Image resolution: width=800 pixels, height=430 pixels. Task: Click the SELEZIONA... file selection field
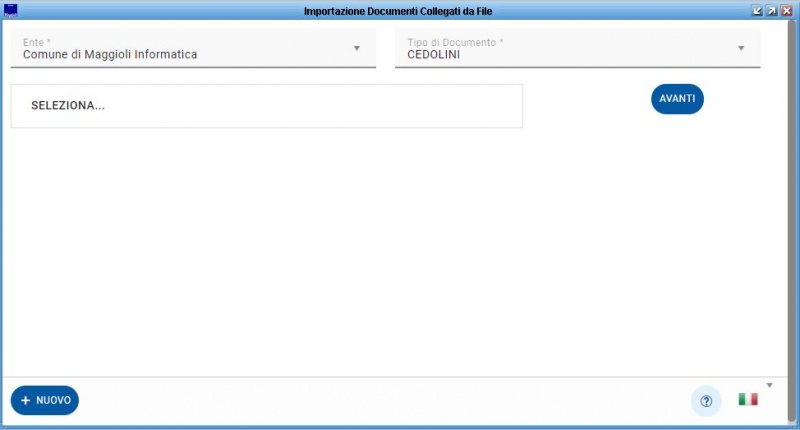pyautogui.click(x=267, y=106)
